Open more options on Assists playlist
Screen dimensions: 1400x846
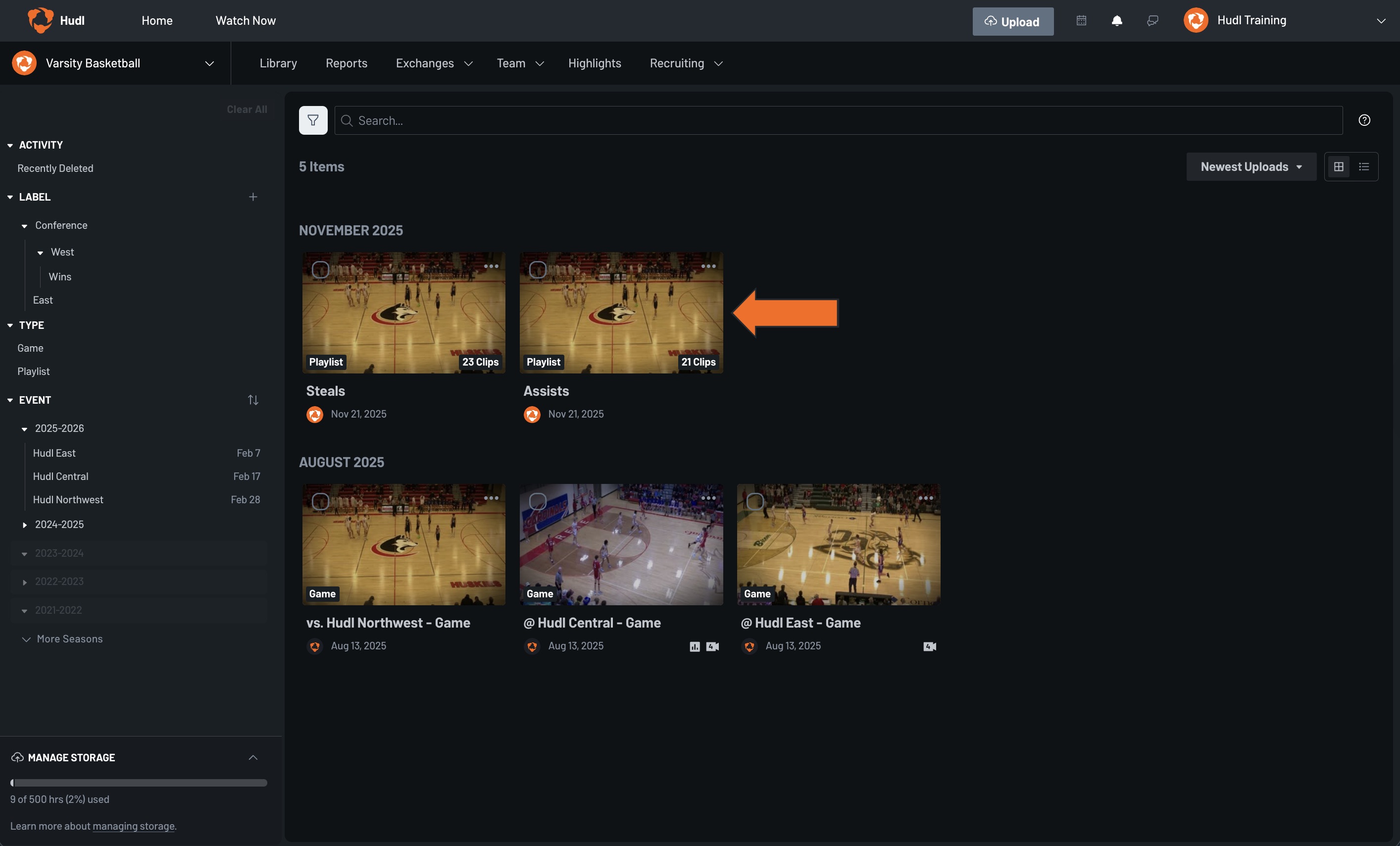(x=708, y=266)
